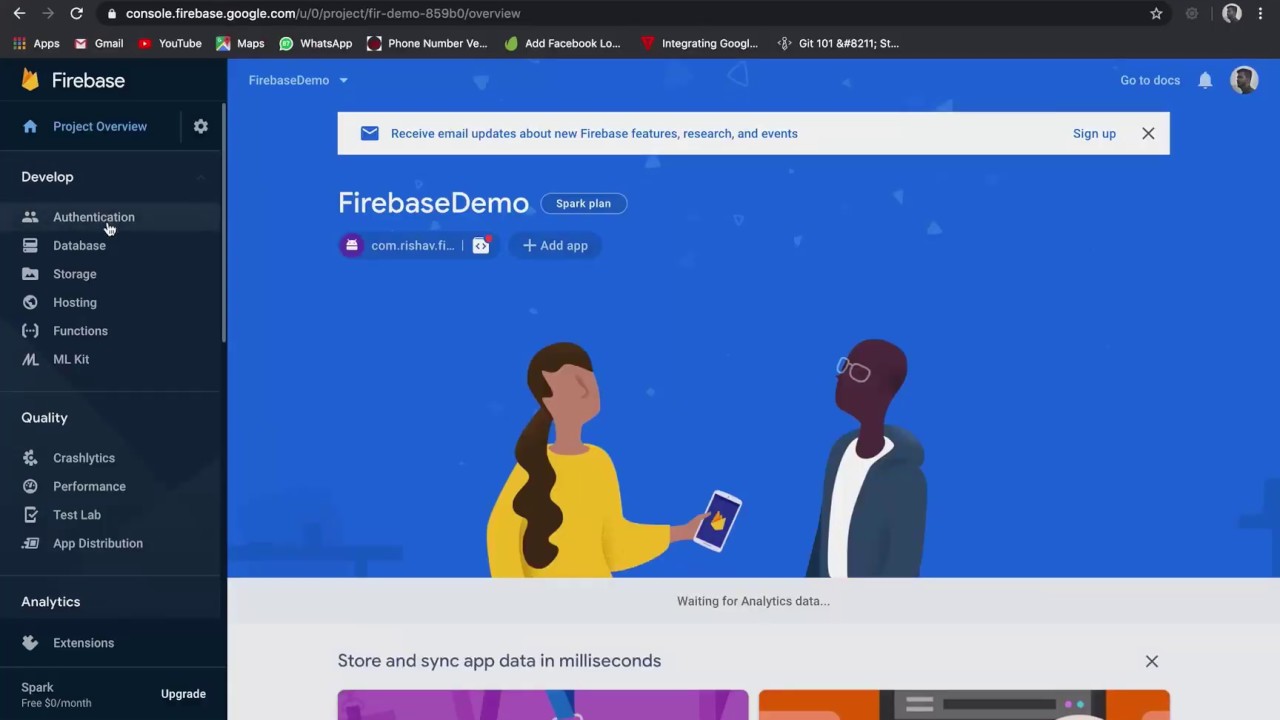Open Phone Number Ve... bookmark
Screen dimensions: 1280x720
click(427, 43)
